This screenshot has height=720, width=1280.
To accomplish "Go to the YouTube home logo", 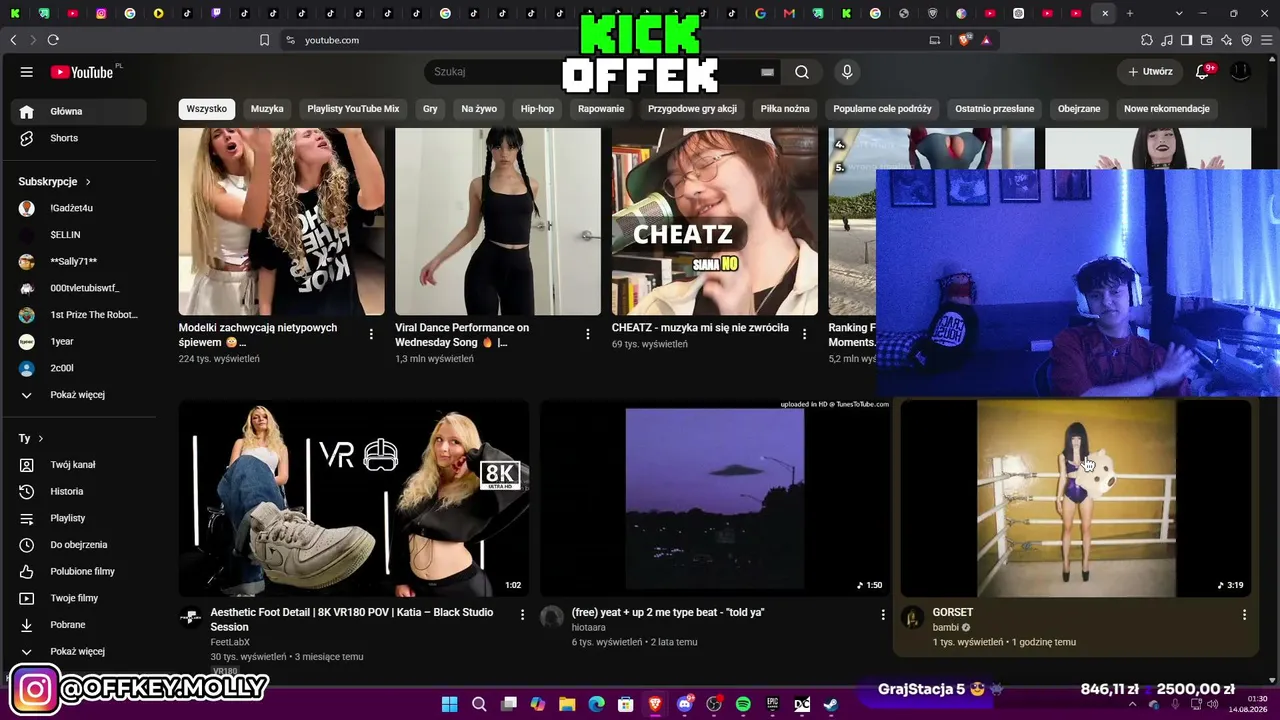I will tap(82, 72).
